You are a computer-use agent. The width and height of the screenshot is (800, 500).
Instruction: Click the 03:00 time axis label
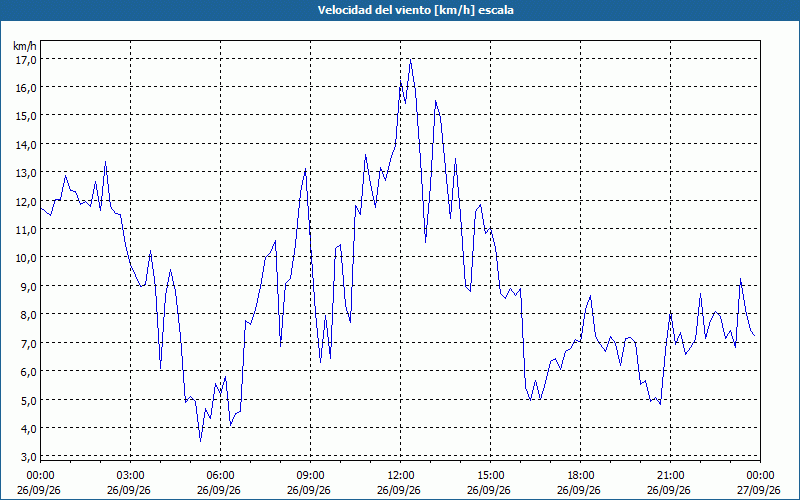(x=130, y=476)
